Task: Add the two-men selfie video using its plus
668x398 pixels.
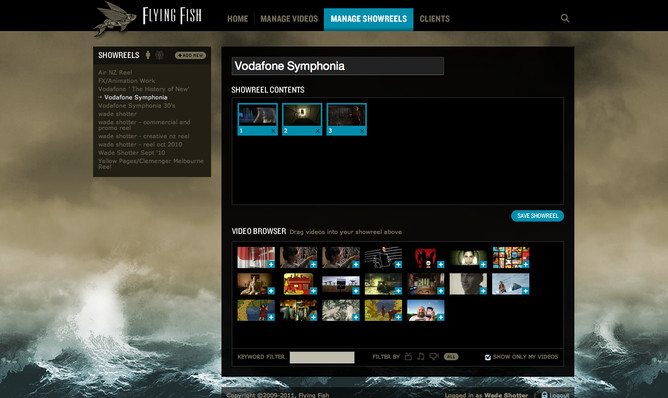Action: tap(441, 317)
